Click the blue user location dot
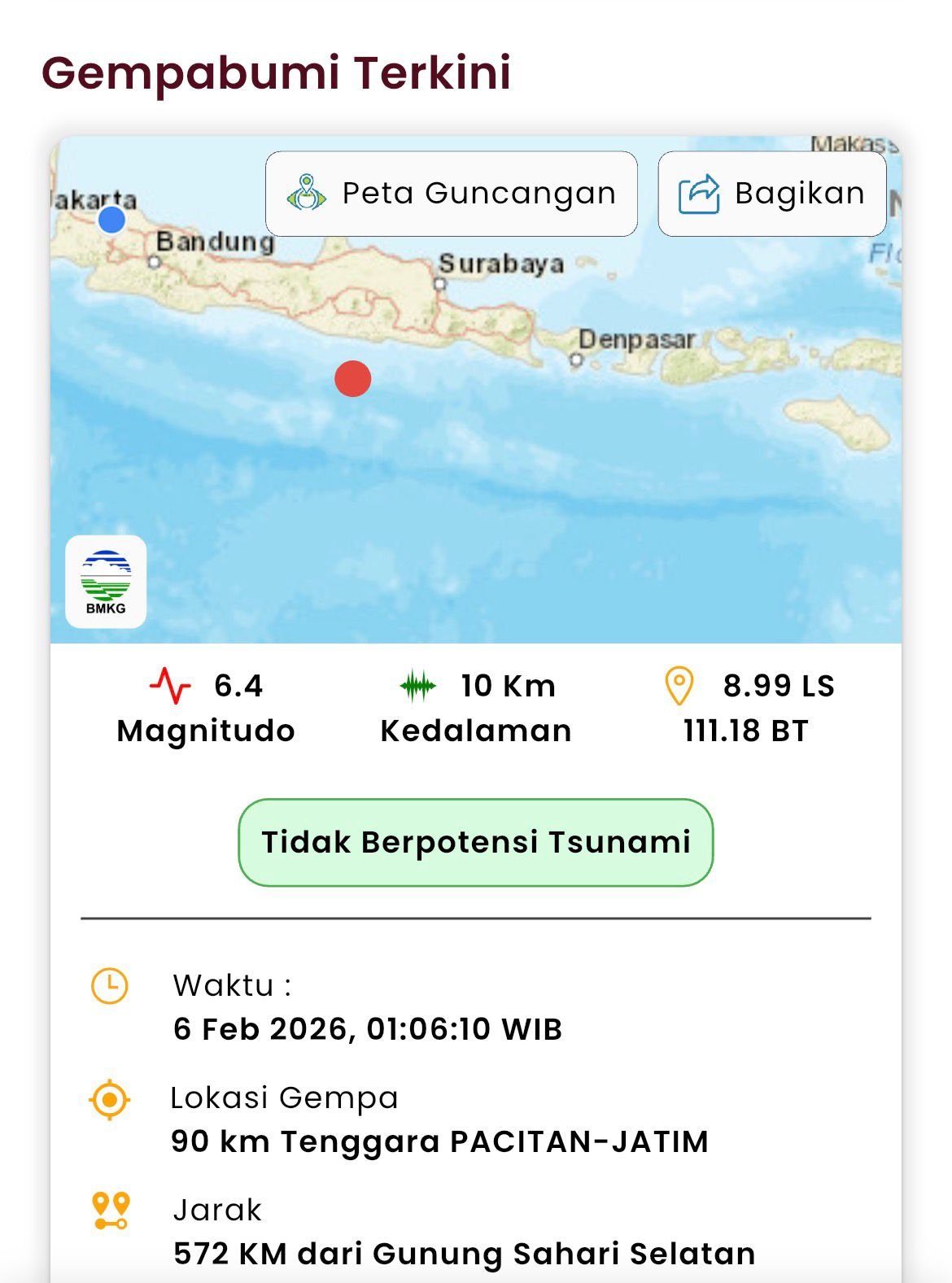 [x=111, y=220]
